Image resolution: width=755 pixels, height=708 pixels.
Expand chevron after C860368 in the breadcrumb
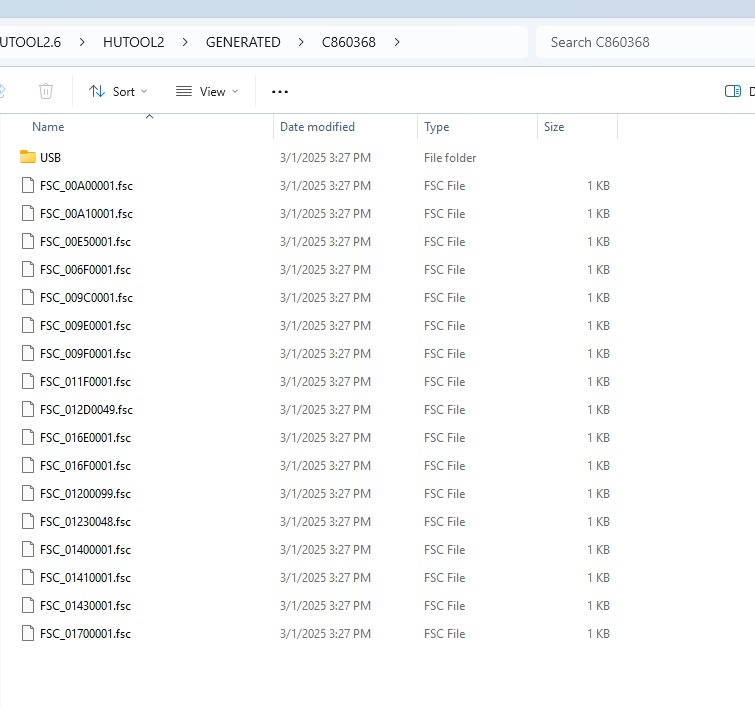coord(397,42)
